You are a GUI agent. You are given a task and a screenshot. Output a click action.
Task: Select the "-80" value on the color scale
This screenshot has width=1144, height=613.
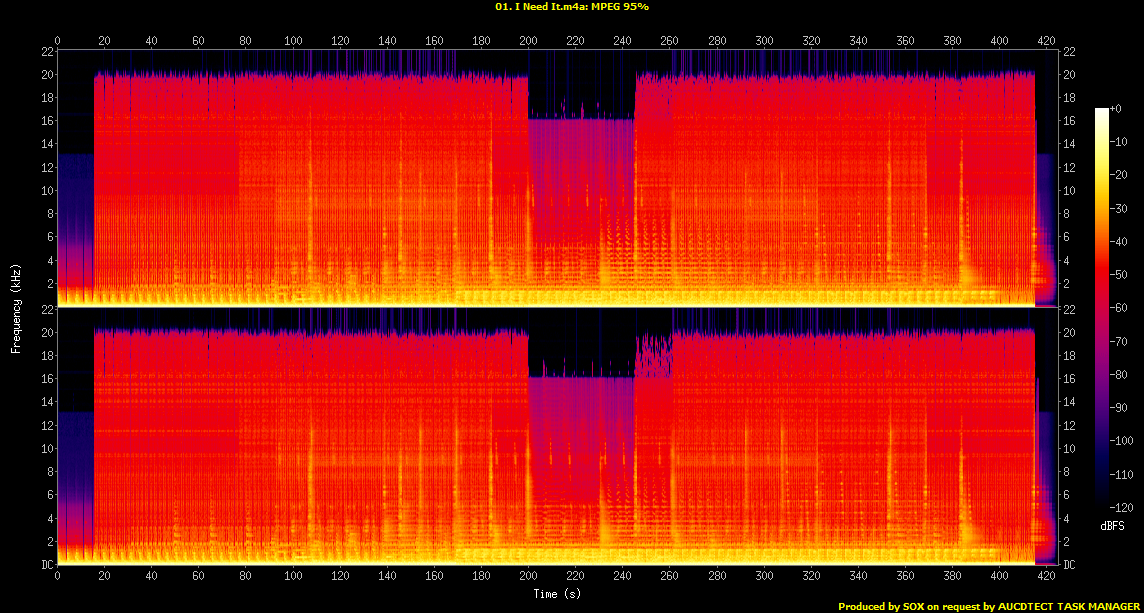[1118, 374]
